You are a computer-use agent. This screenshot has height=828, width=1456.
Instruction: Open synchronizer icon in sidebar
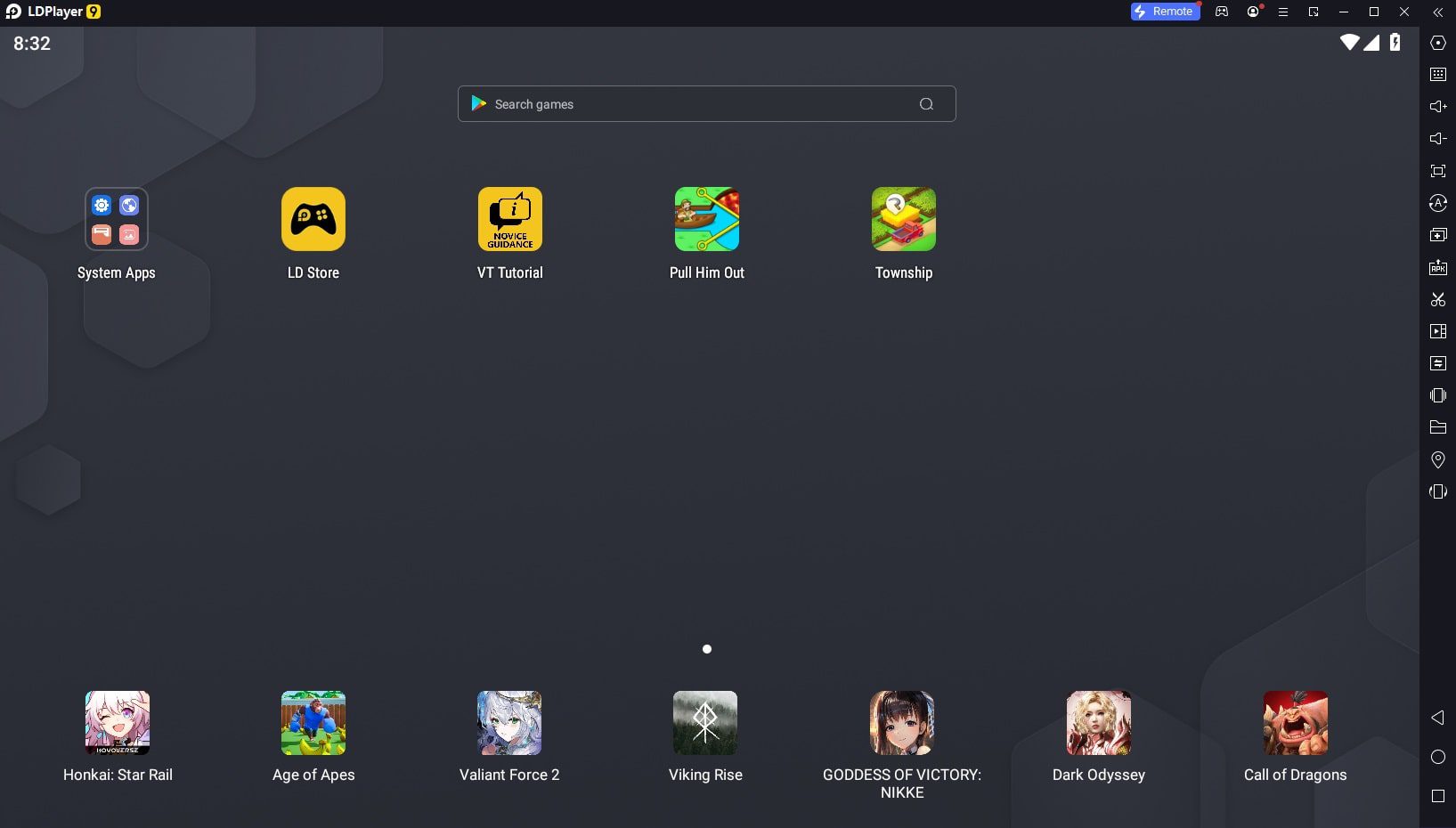tap(1437, 363)
